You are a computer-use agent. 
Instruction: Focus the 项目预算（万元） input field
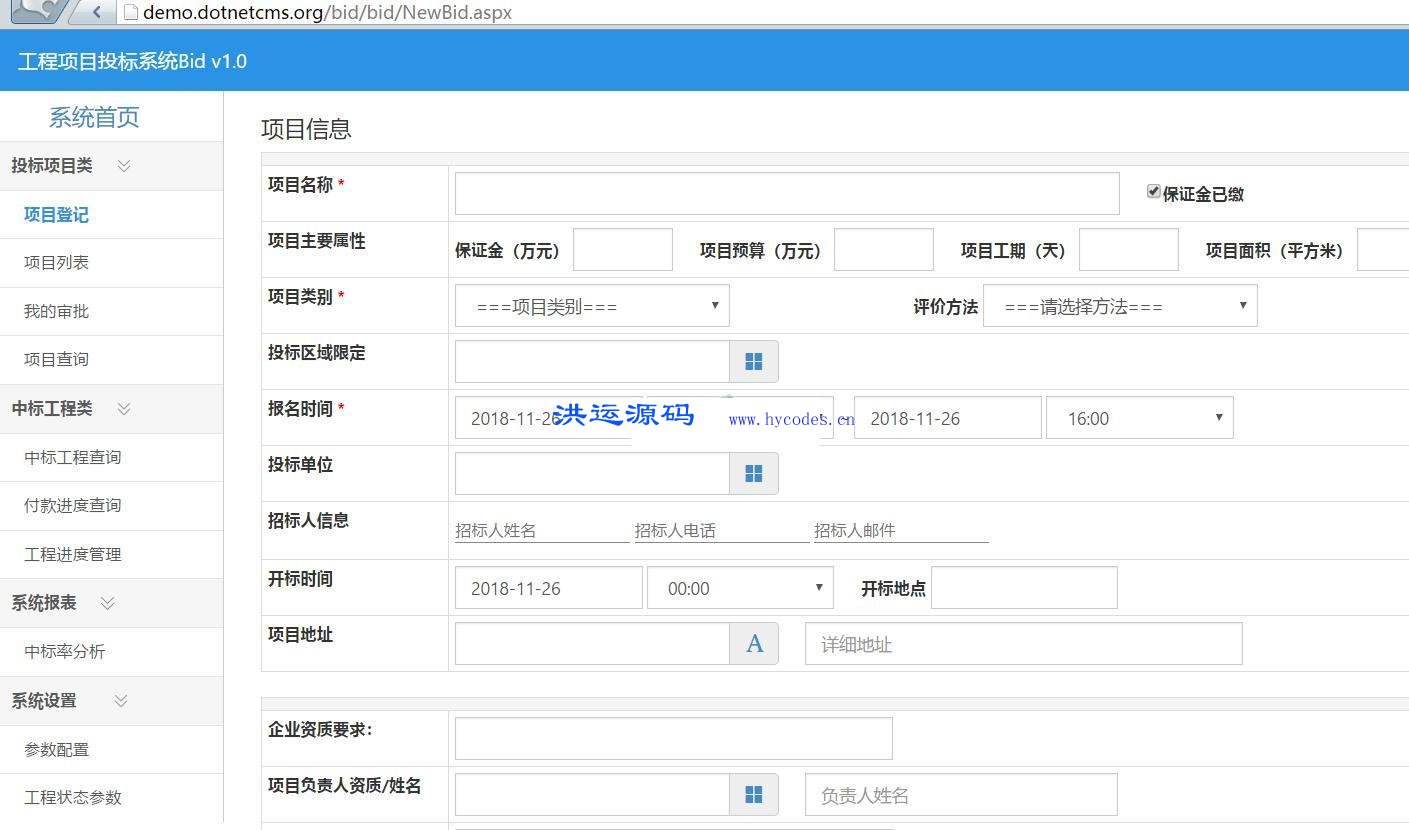(883, 249)
